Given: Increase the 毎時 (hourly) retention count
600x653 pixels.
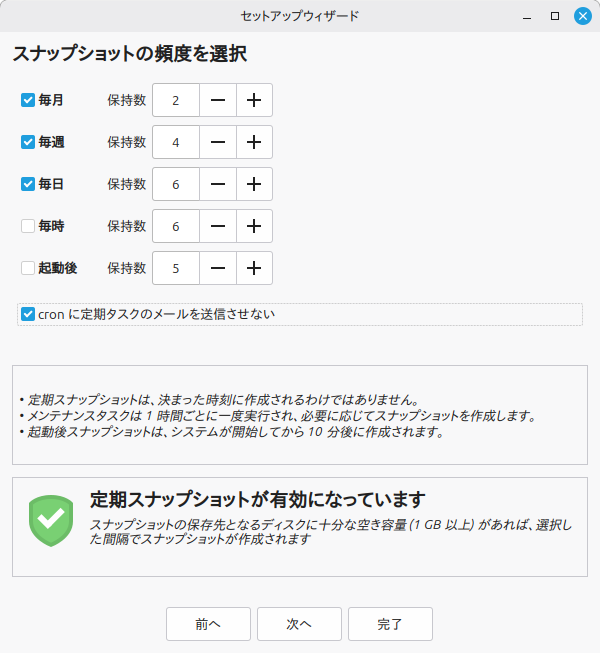Looking at the screenshot, I should coord(254,226).
